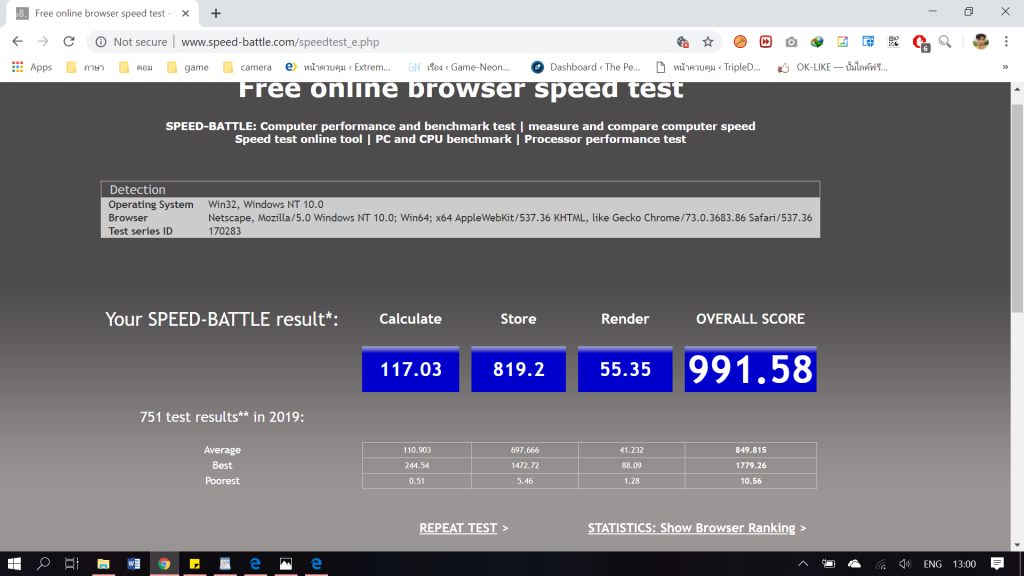The image size is (1024, 576).
Task: Open the battery power tray icon
Action: (x=829, y=564)
